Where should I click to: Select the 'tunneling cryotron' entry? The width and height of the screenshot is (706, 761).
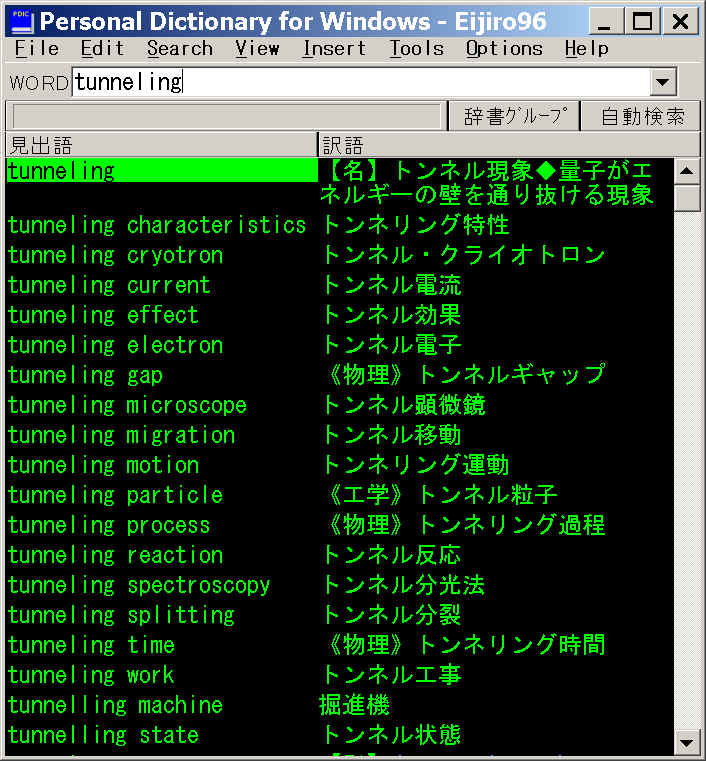(115, 255)
